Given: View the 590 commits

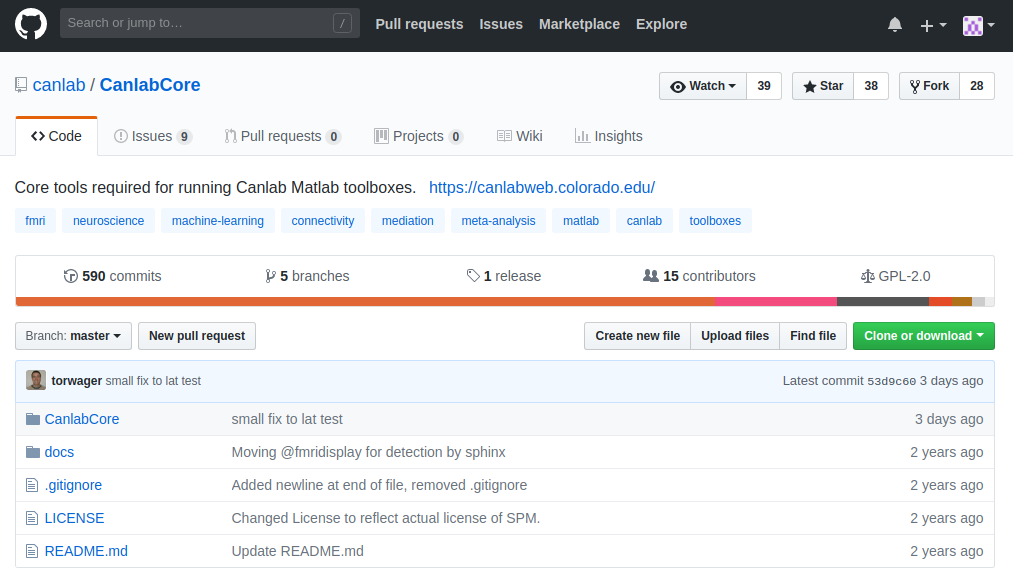Looking at the screenshot, I should pos(112,276).
